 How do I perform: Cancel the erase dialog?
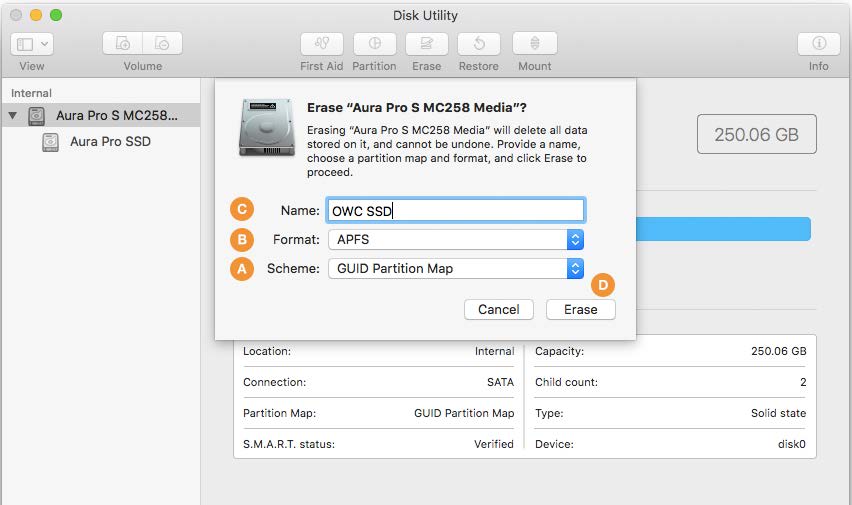(499, 309)
